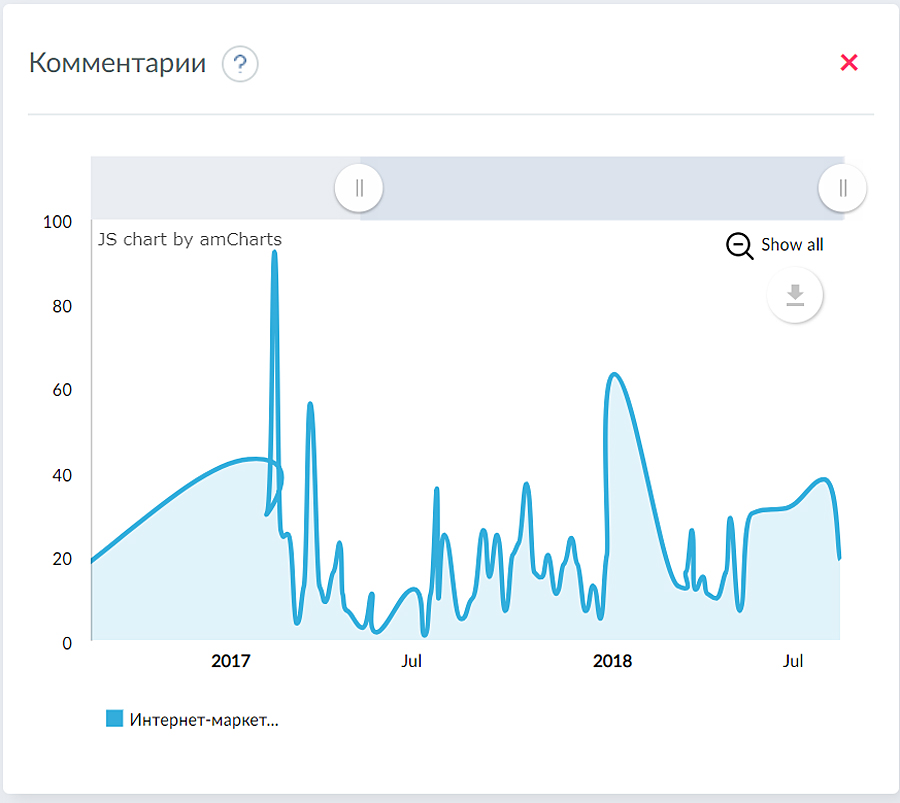
Task: Grab the left range selector handle
Action: tap(359, 187)
